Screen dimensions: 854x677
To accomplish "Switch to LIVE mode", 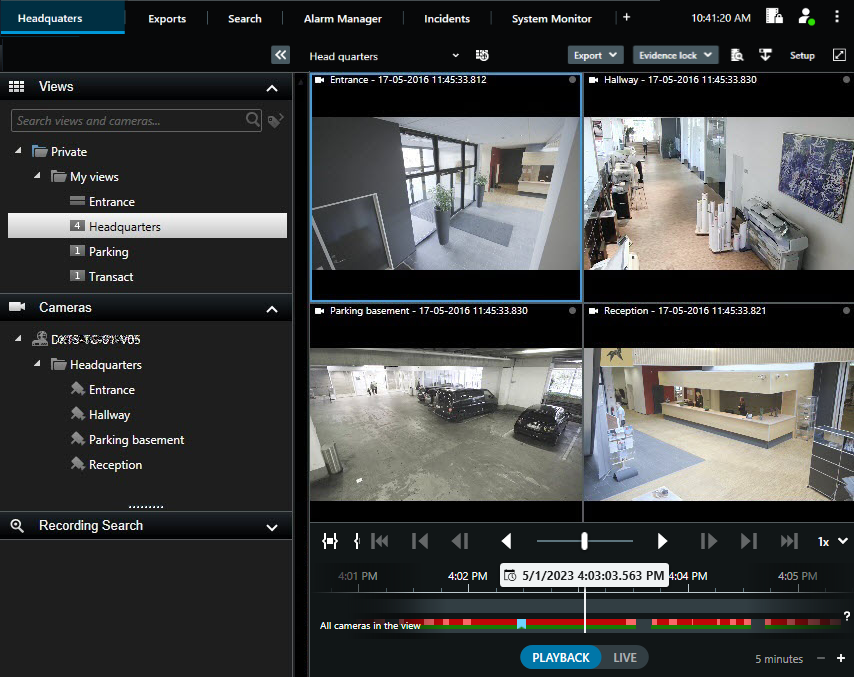I will point(624,657).
